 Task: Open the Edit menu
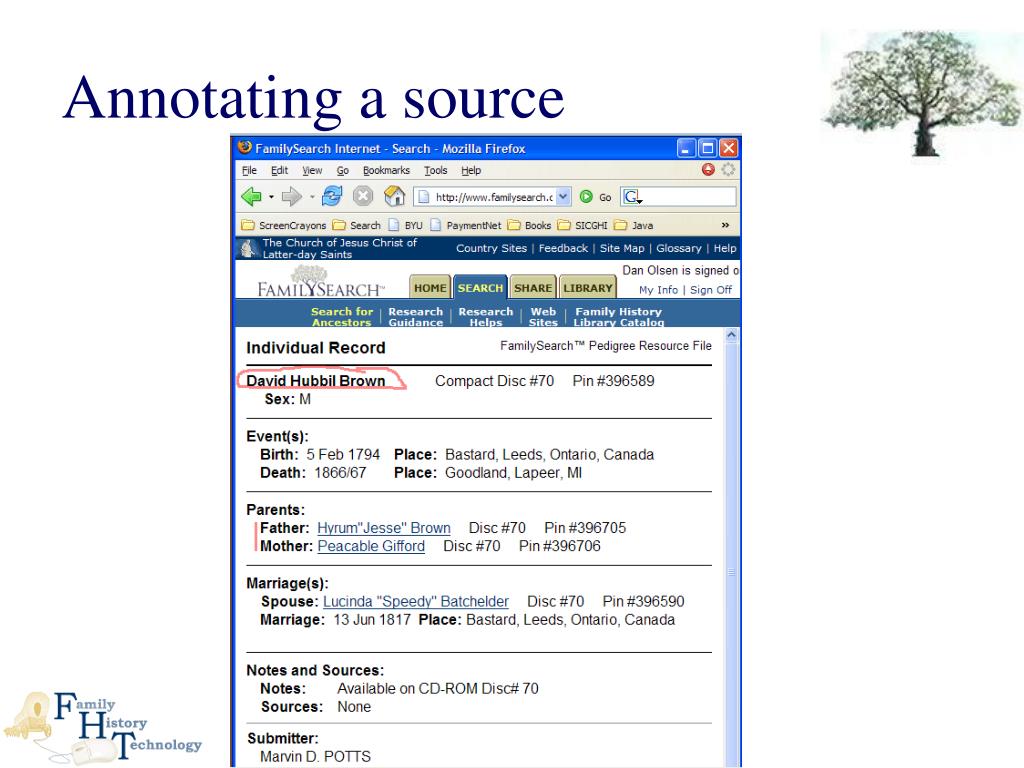pos(280,170)
